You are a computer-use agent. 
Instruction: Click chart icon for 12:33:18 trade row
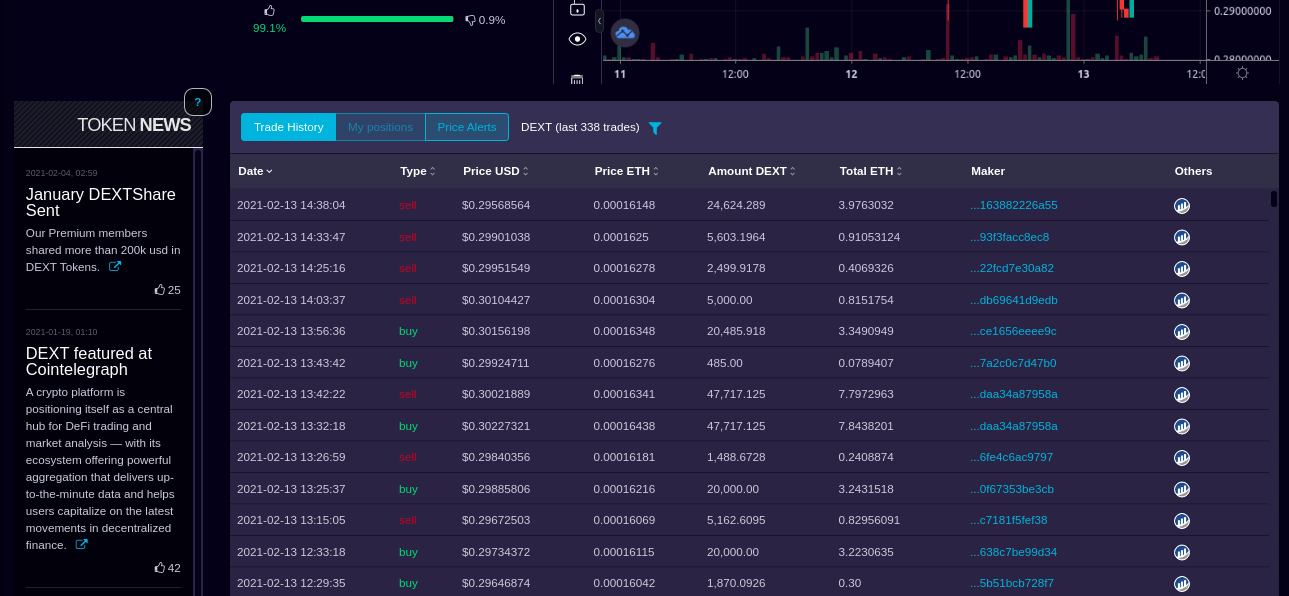click(x=1182, y=552)
